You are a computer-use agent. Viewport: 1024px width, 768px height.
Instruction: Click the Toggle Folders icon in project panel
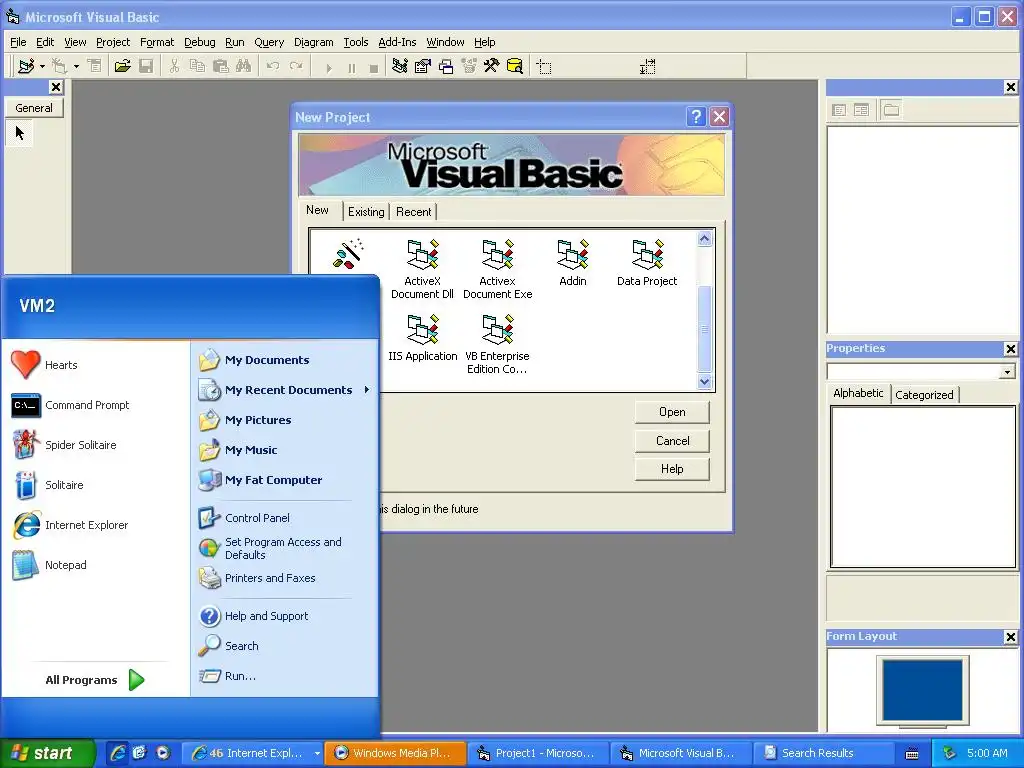pyautogui.click(x=891, y=110)
